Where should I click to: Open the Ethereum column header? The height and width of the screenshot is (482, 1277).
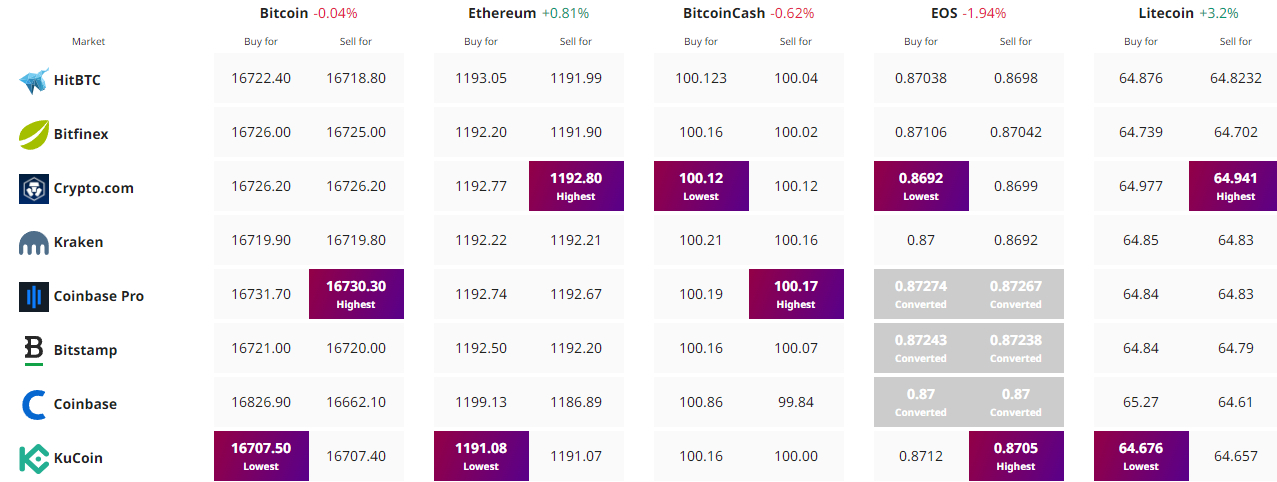(x=503, y=13)
